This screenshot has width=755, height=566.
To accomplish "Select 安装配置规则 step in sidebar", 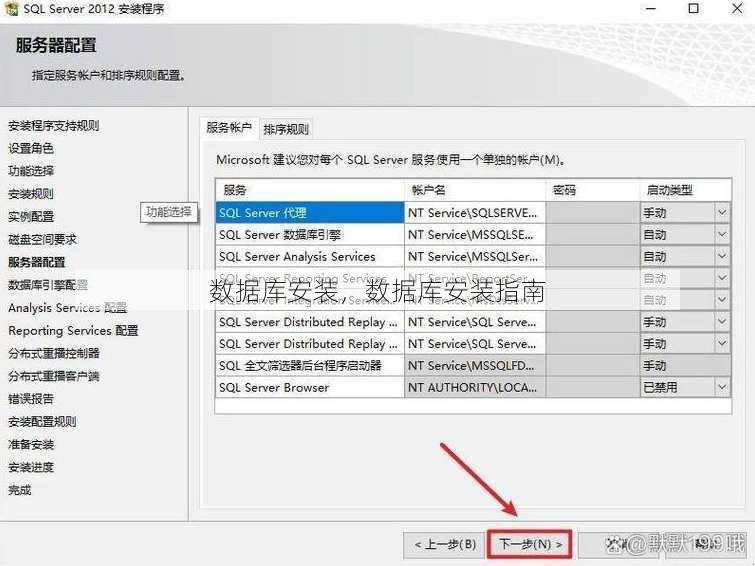I will coord(42,421).
